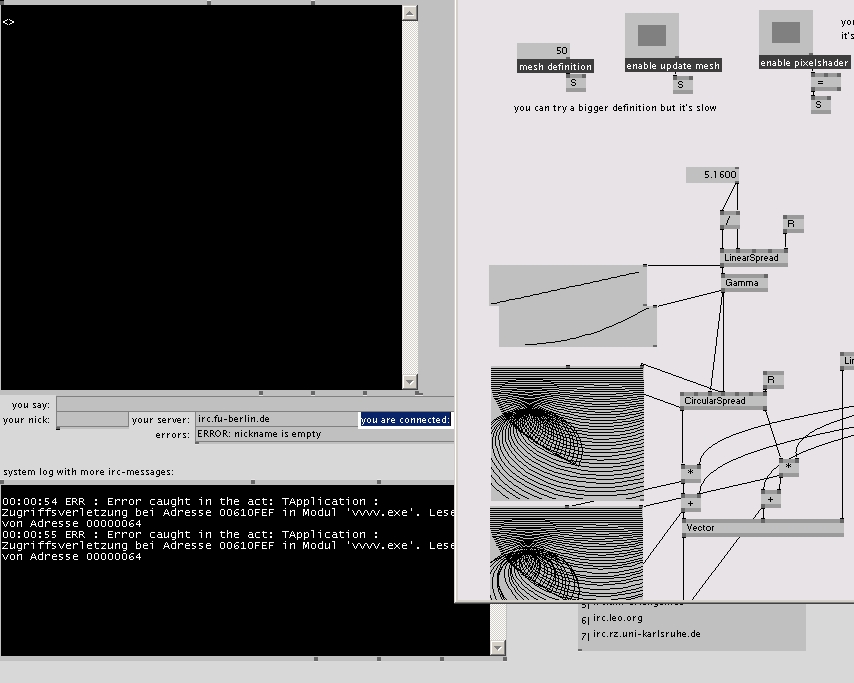The width and height of the screenshot is (854, 683).
Task: Click the 'your nick' input field
Action: [93, 420]
